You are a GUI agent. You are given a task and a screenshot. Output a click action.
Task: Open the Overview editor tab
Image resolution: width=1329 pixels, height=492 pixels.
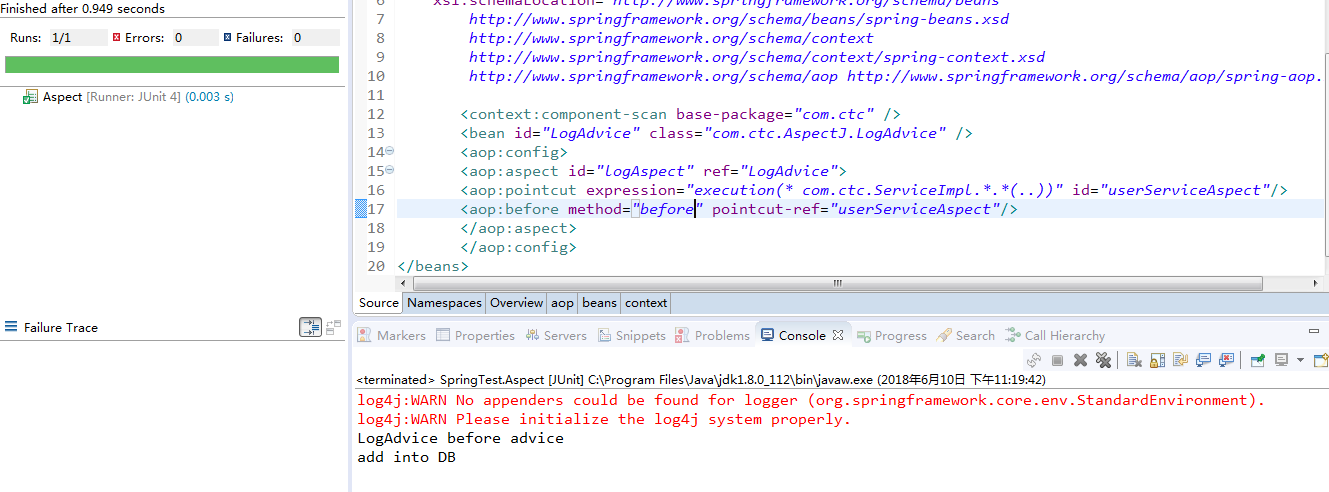click(x=516, y=302)
